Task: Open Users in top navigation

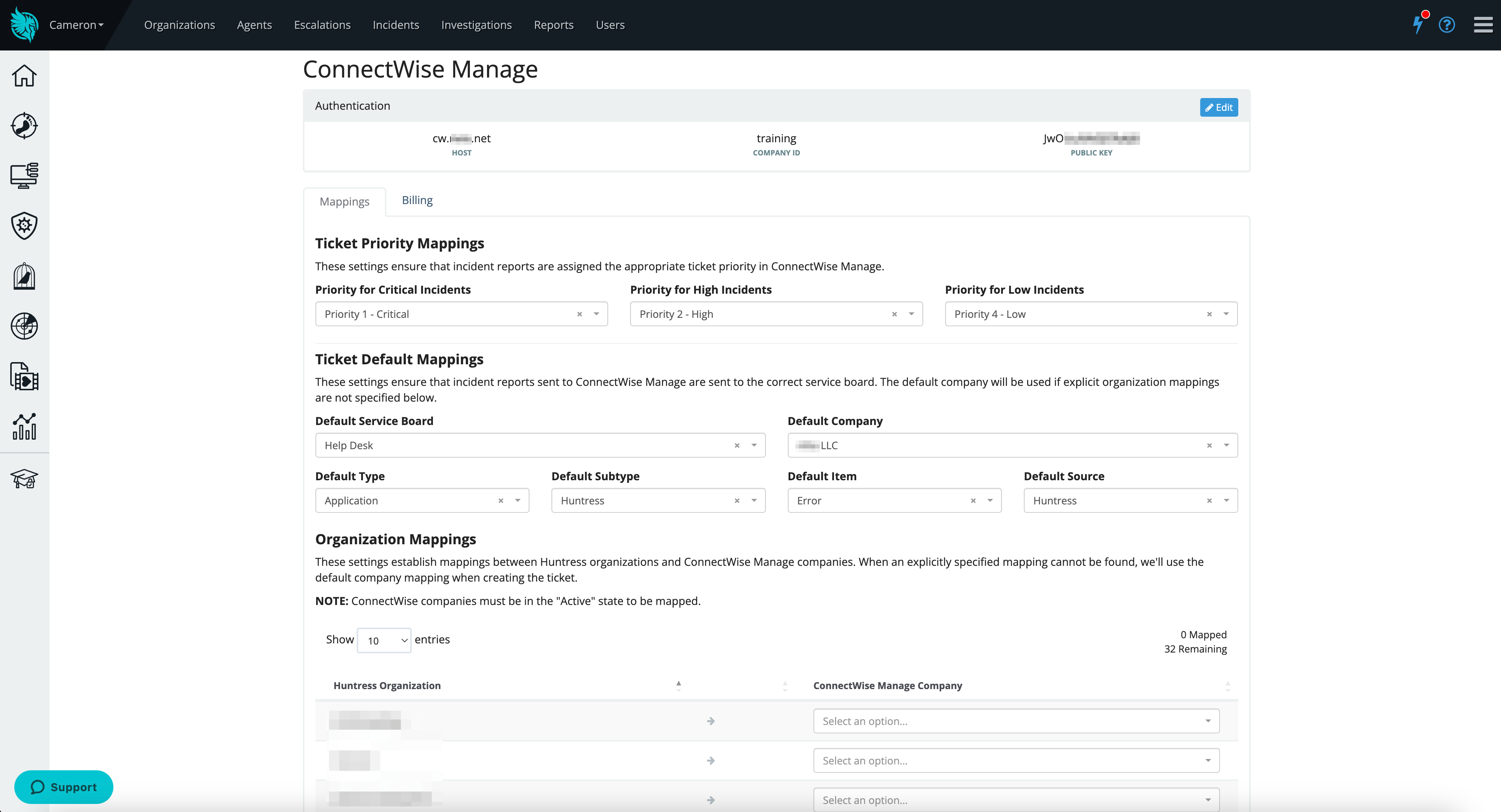Action: [x=610, y=25]
